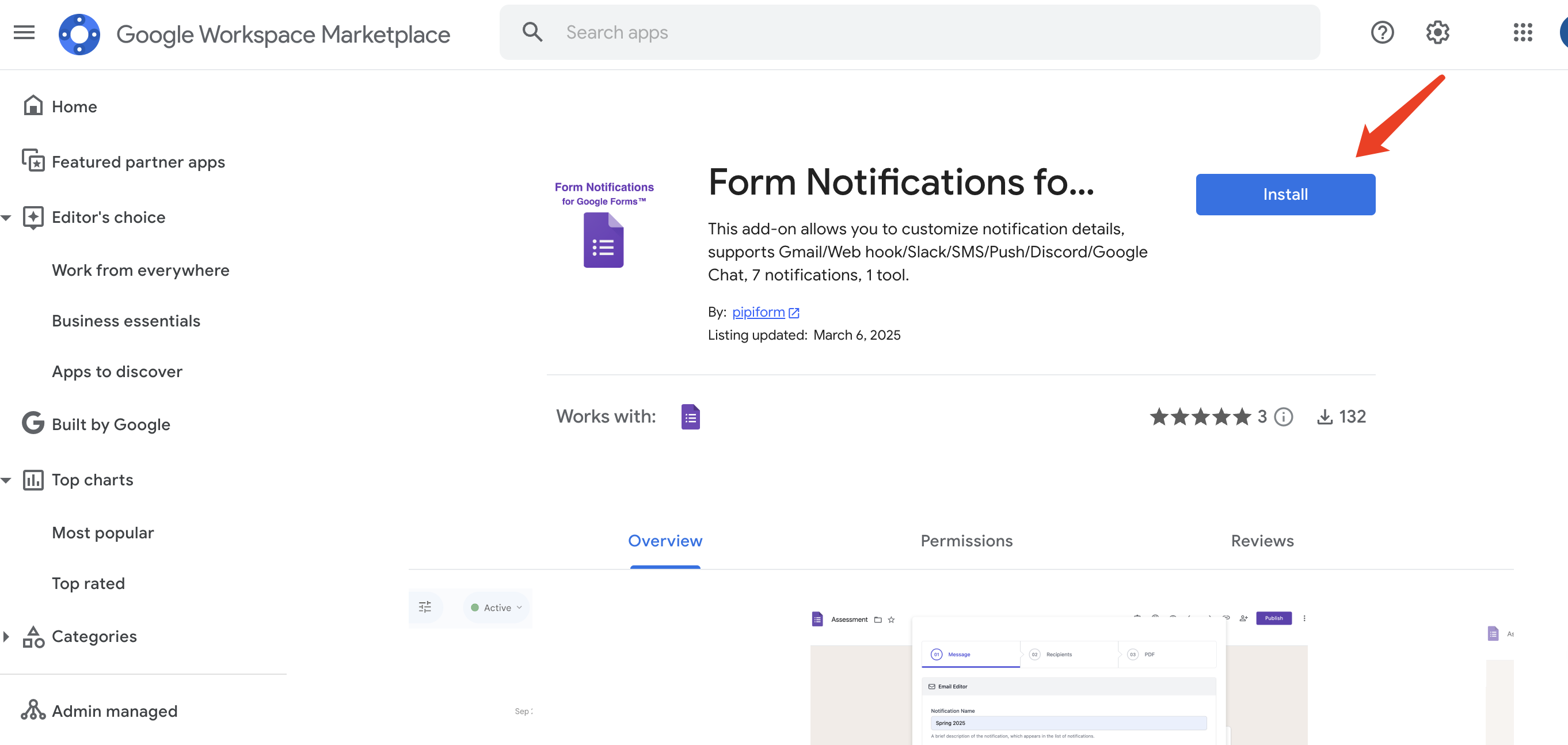The image size is (1568, 745).
Task: Collapse the Top charts section
Action: click(x=6, y=480)
